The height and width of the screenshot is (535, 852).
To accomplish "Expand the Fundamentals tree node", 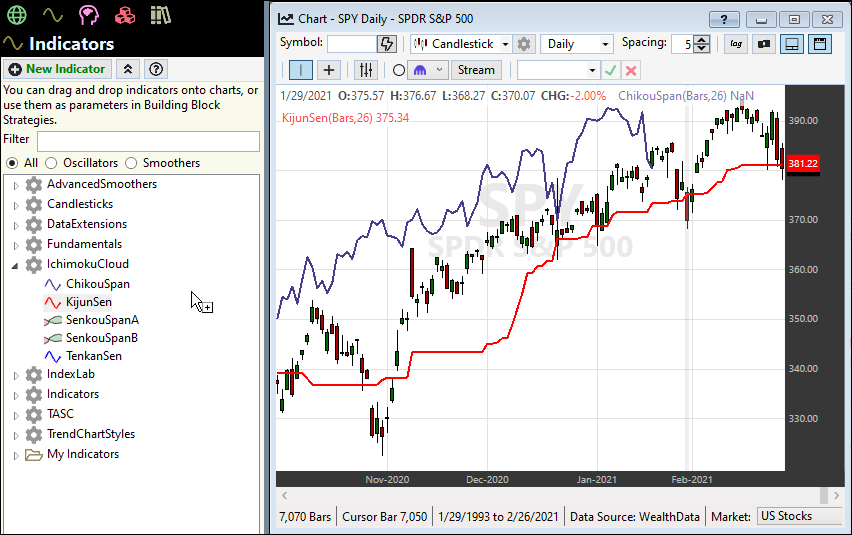I will pyautogui.click(x=16, y=246).
